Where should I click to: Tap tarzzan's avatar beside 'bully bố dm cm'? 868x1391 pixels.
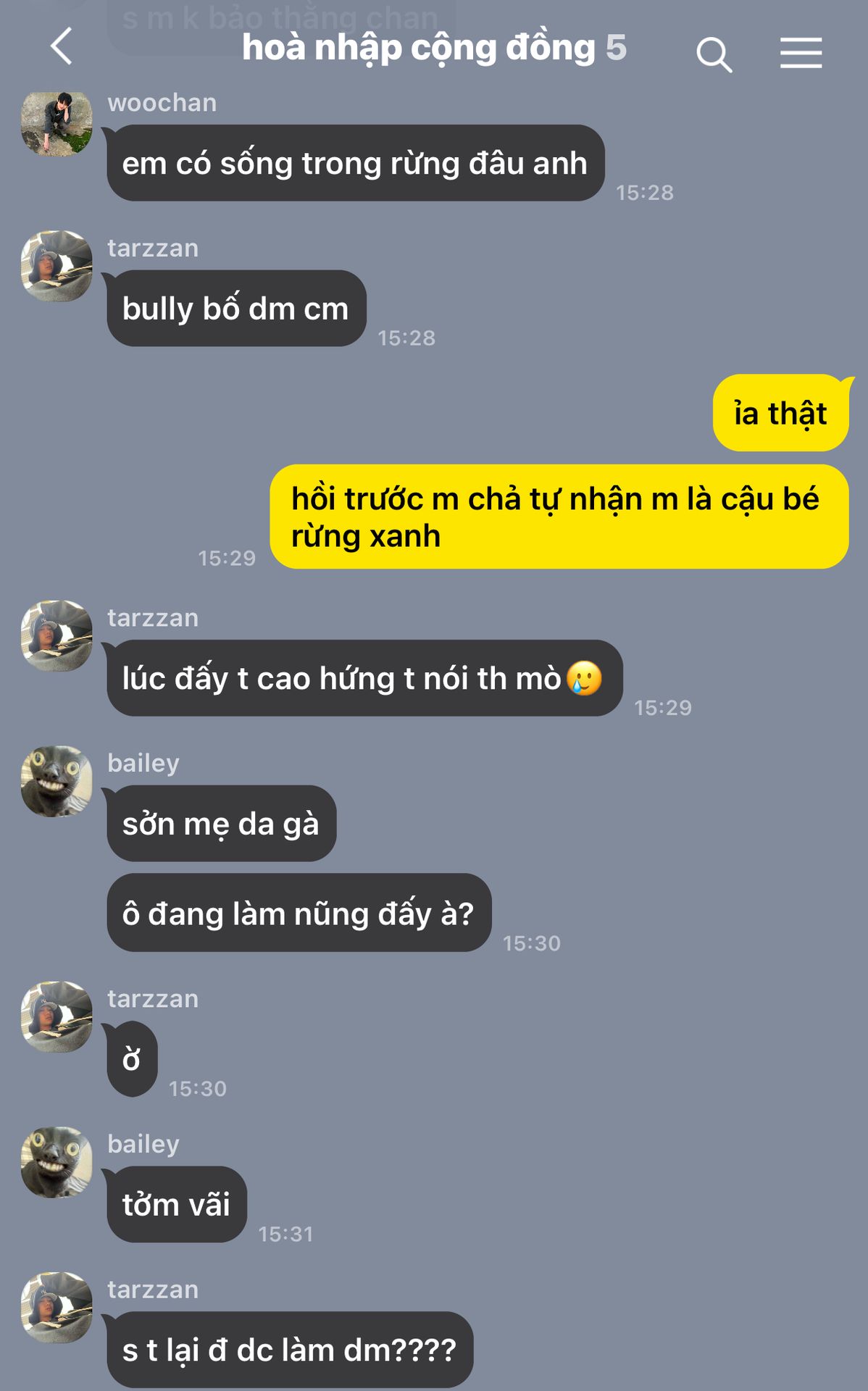[x=57, y=266]
